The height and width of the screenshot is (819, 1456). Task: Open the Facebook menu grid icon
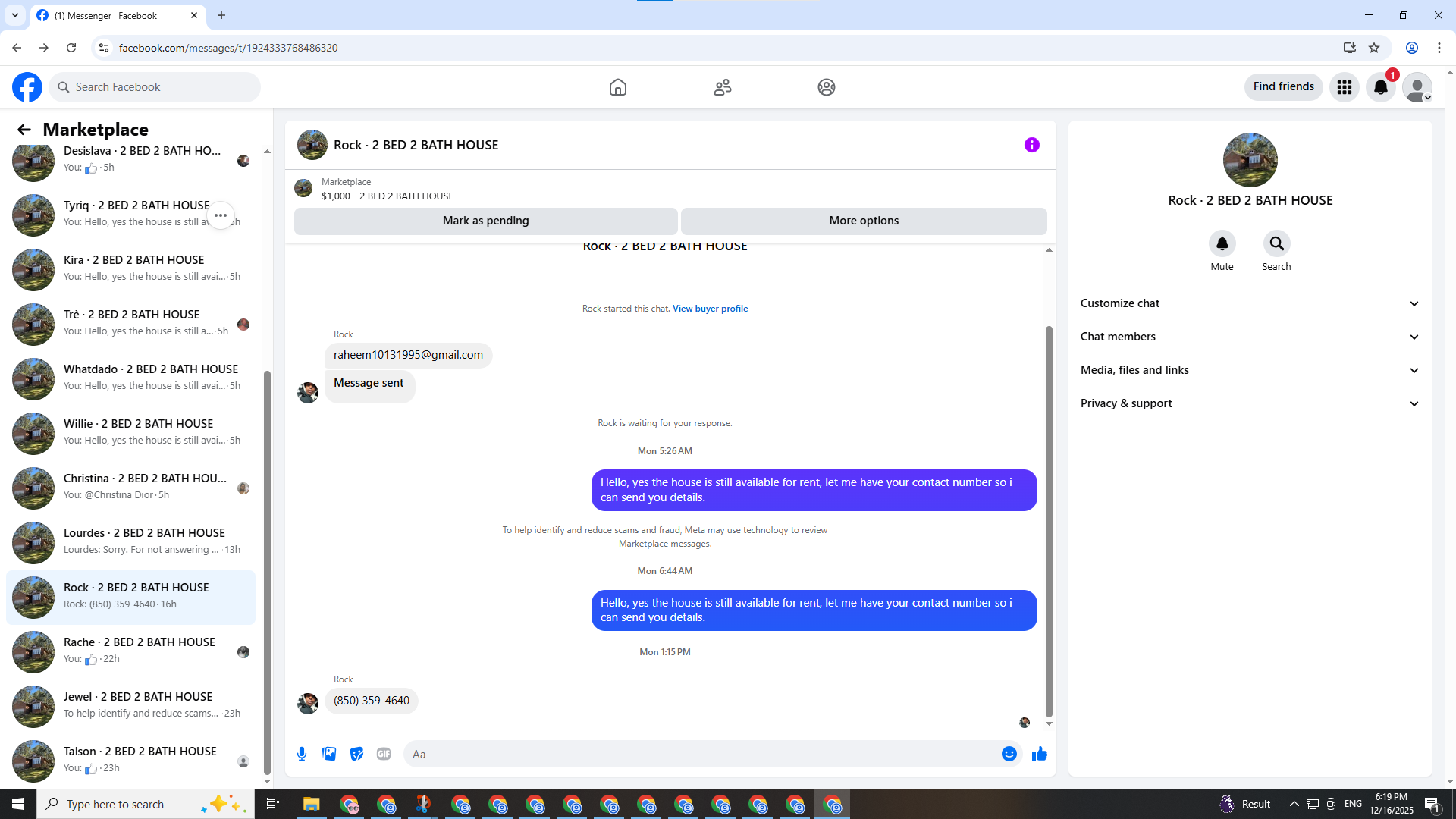[x=1345, y=87]
